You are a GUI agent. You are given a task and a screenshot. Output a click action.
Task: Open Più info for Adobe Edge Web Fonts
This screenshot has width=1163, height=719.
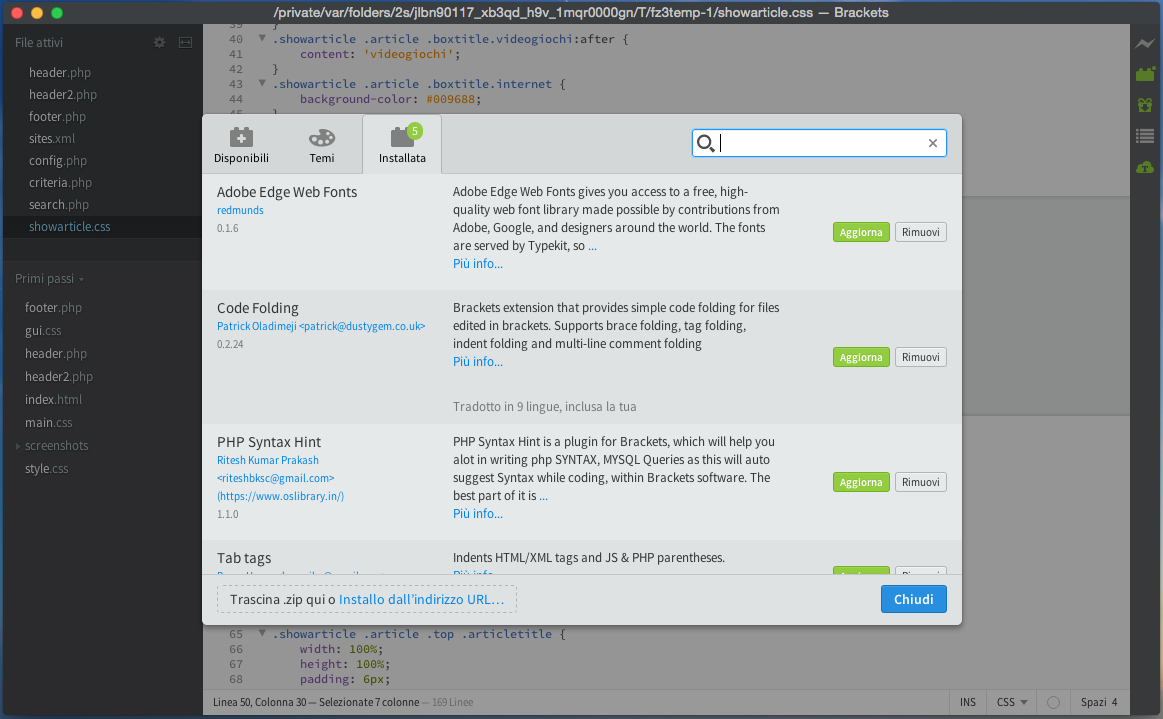(478, 263)
